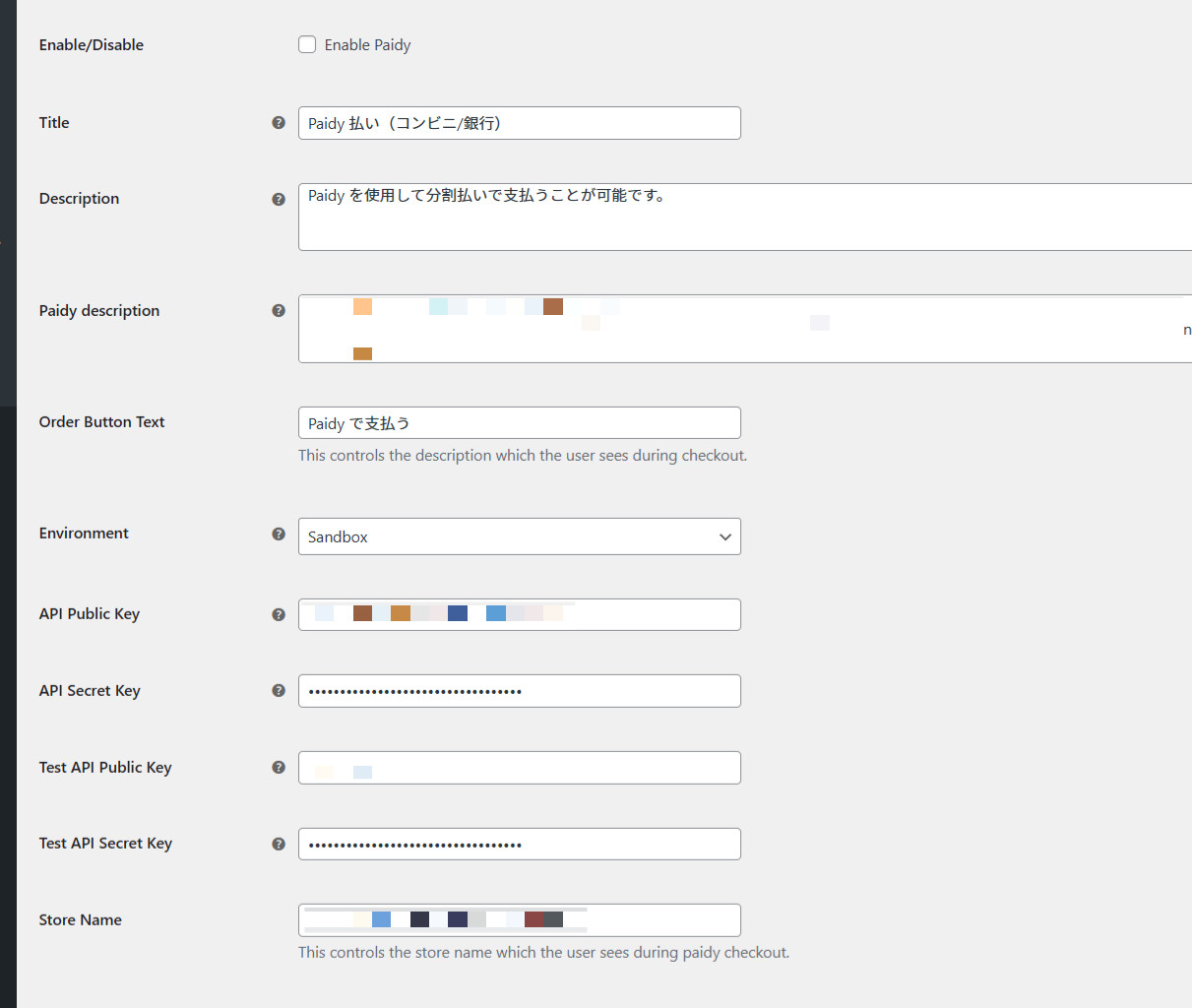Click the Store Name label
The width and height of the screenshot is (1192, 1008).
point(81,920)
